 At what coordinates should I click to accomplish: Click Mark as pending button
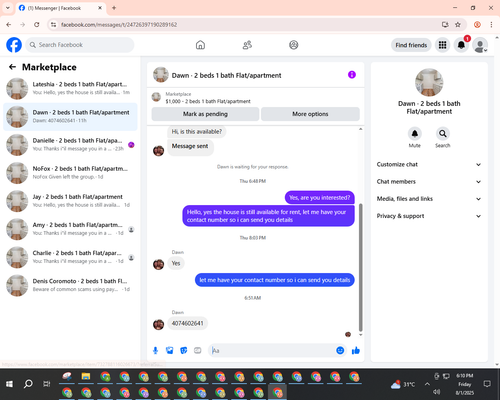[205, 114]
